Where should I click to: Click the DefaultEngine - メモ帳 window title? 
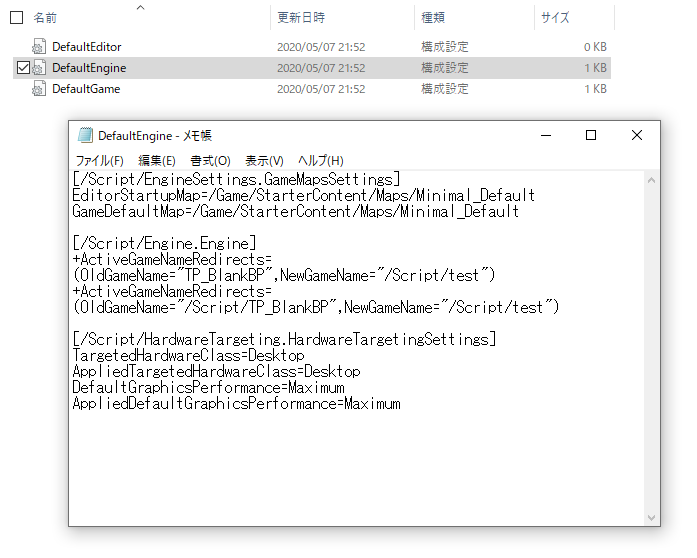tap(155, 136)
